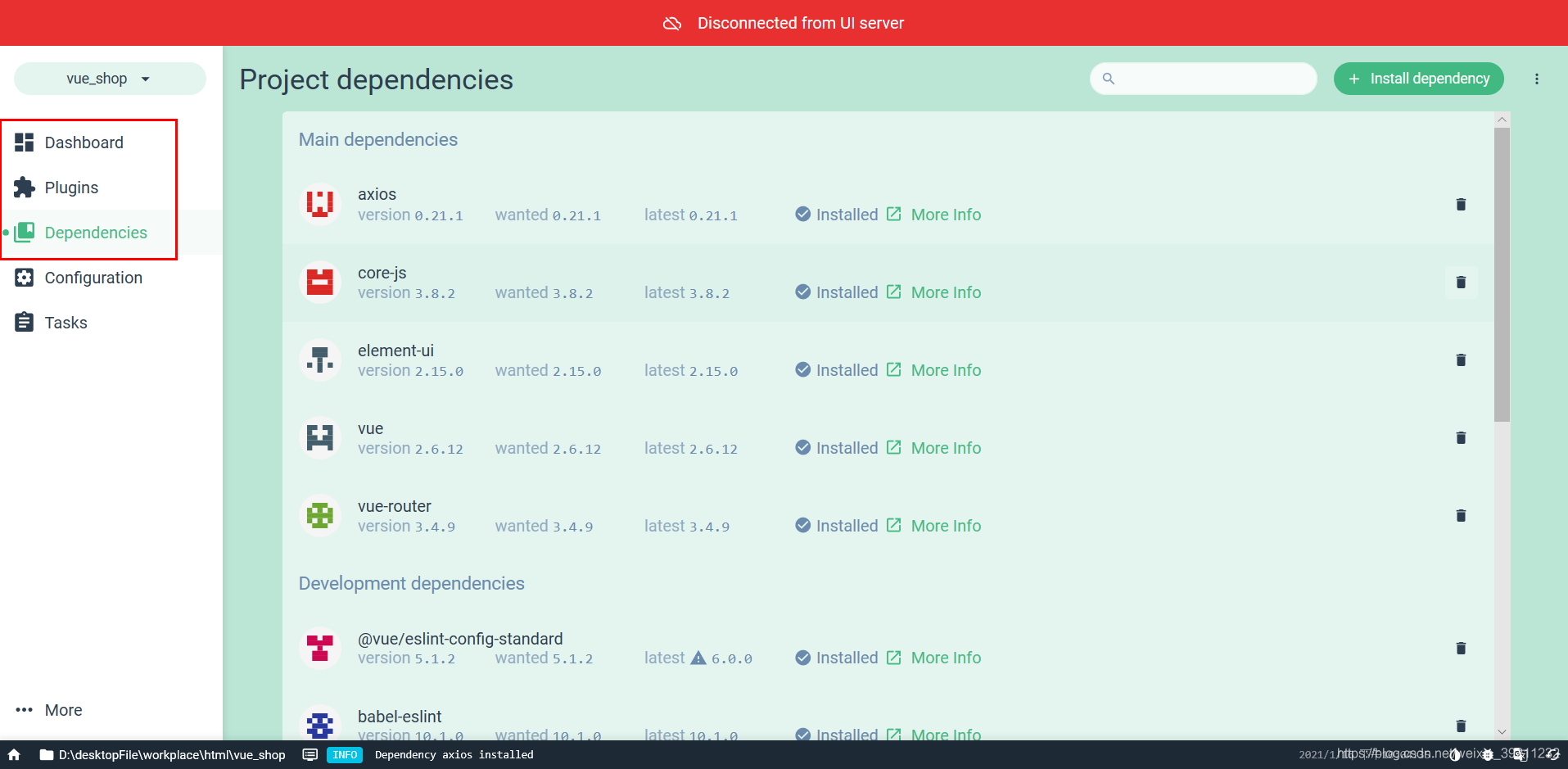
Task: Open More Info for axios
Action: coord(934,215)
